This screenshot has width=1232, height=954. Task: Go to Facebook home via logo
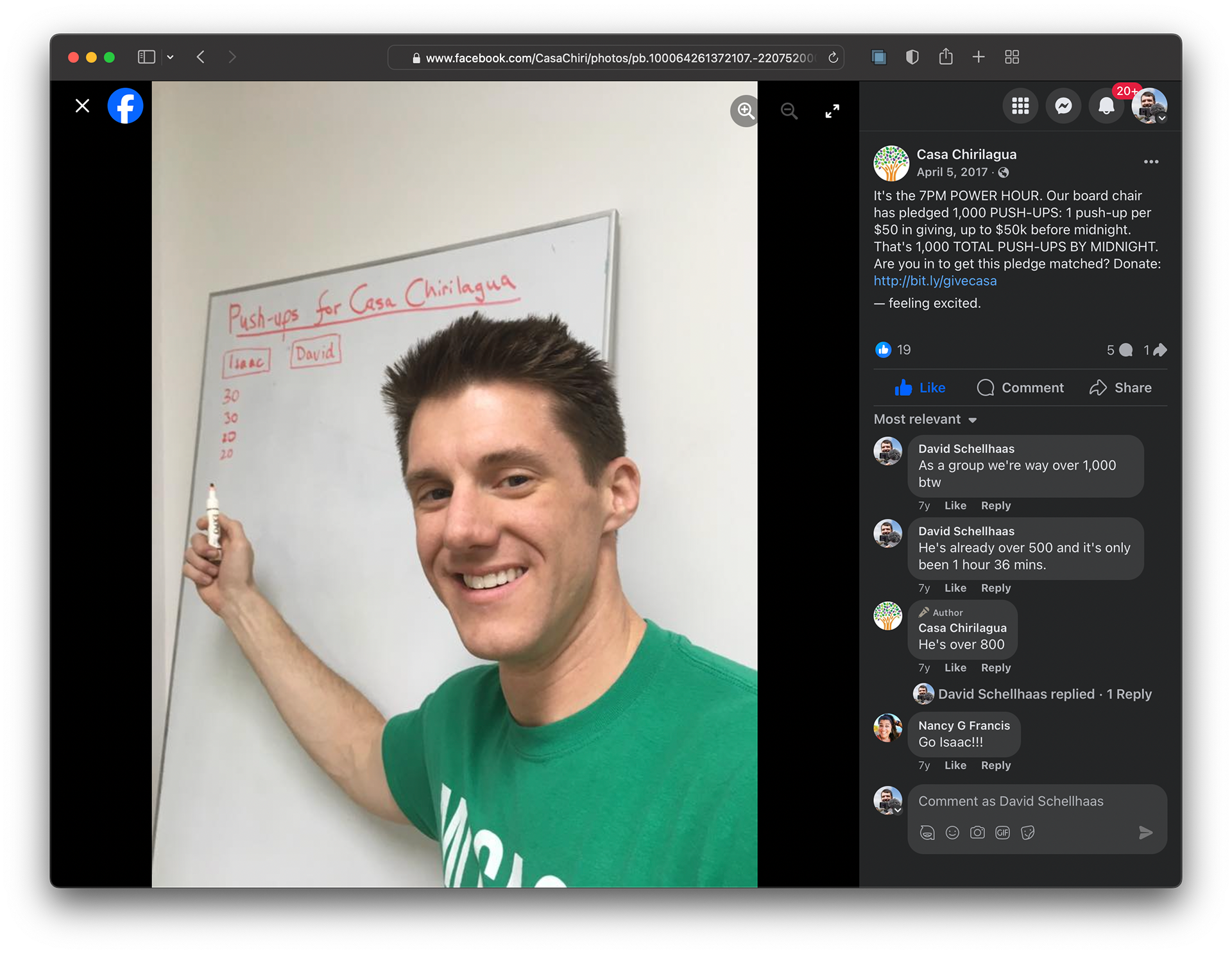[125, 106]
